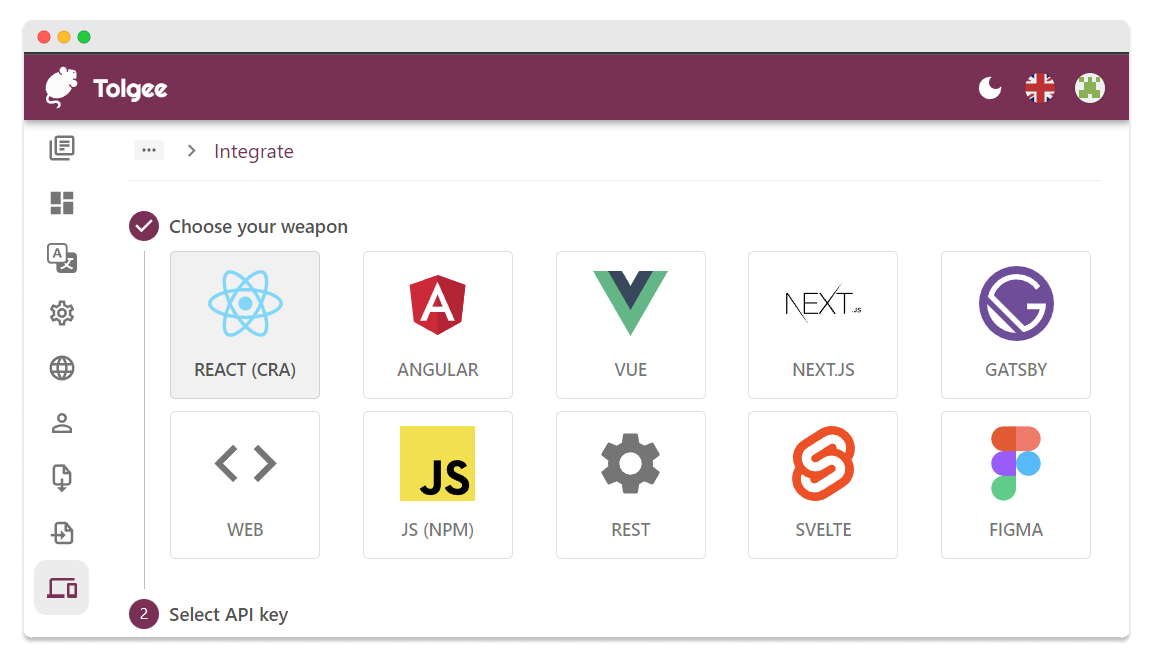
Task: Click the globe icon in sidebar
Action: click(x=62, y=368)
